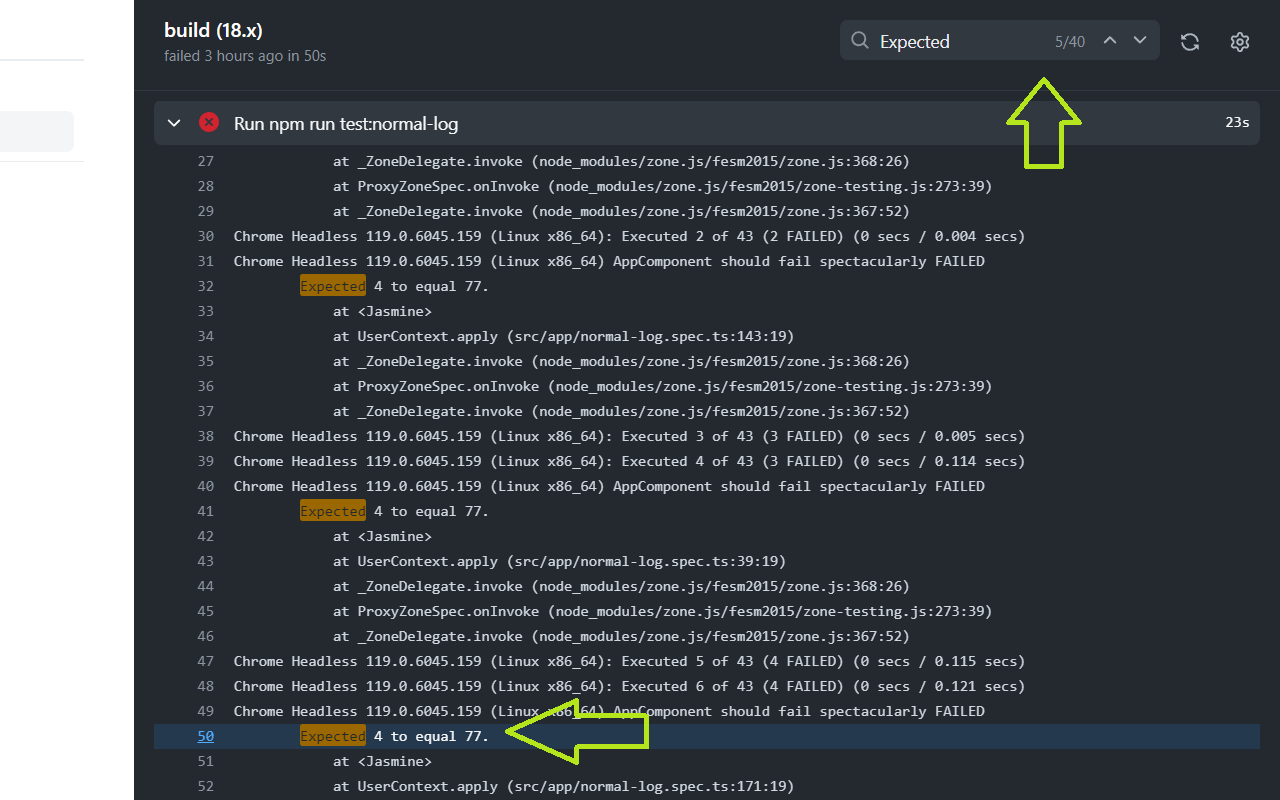Click the search magnifier icon in log search
The width and height of the screenshot is (1280, 800).
[x=860, y=41]
